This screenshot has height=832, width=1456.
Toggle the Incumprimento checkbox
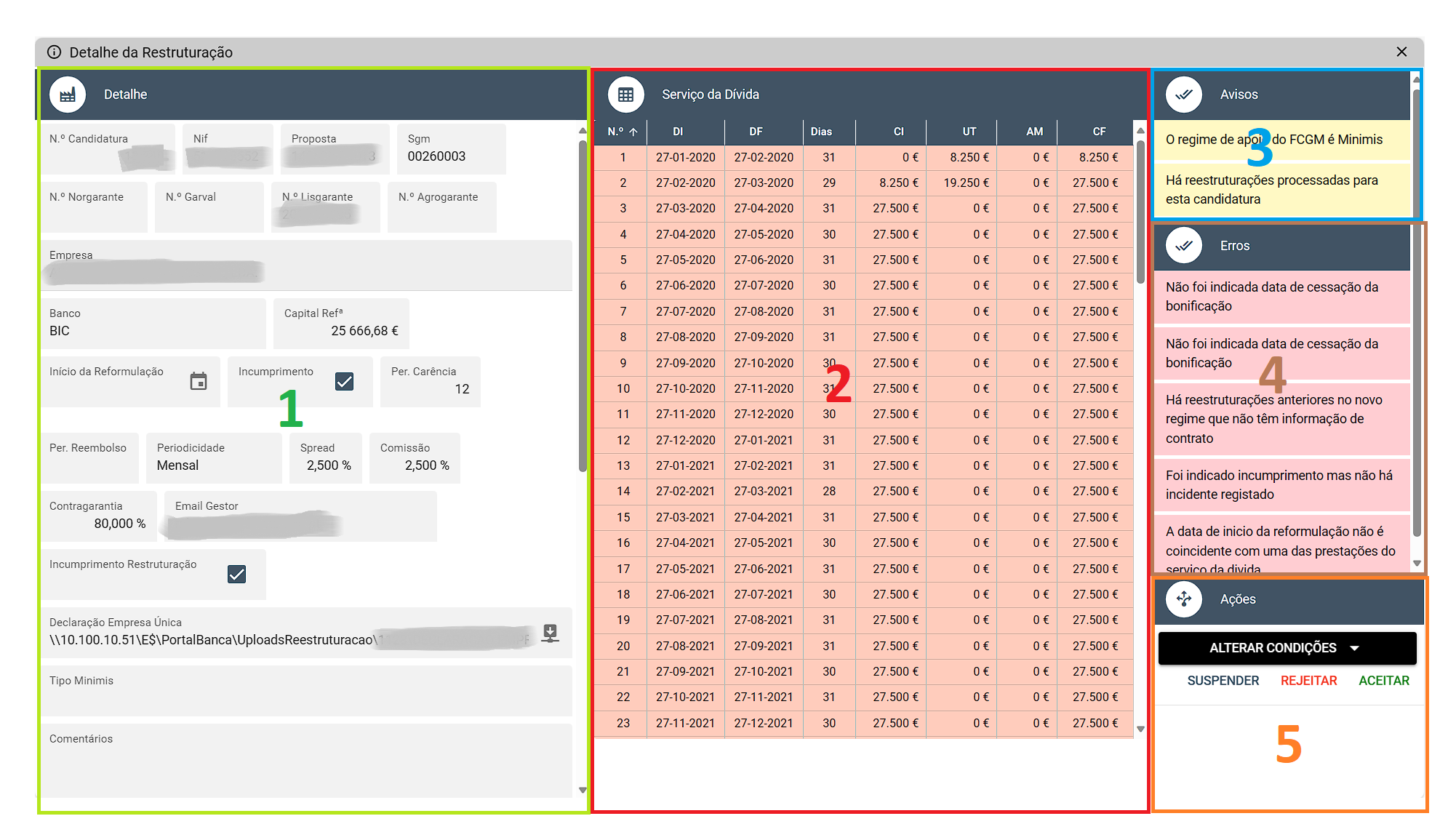coord(344,381)
